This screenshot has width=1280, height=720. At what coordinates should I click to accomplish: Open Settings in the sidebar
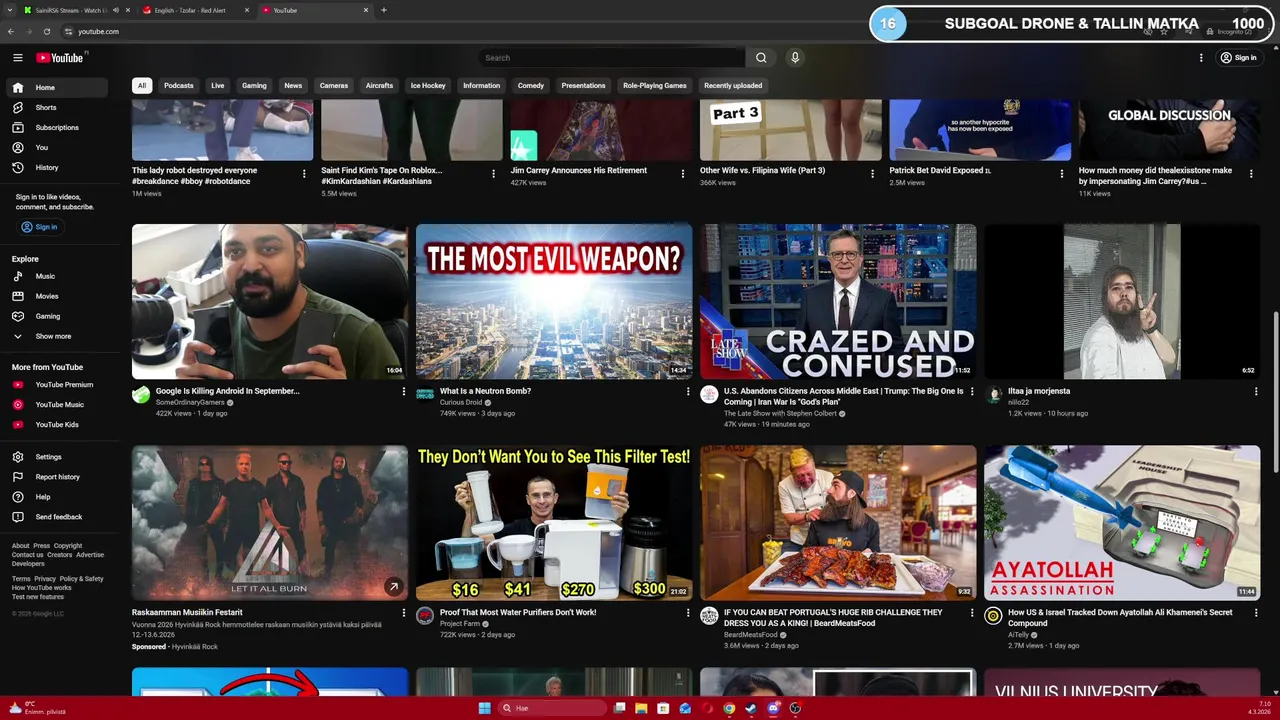coord(56,457)
